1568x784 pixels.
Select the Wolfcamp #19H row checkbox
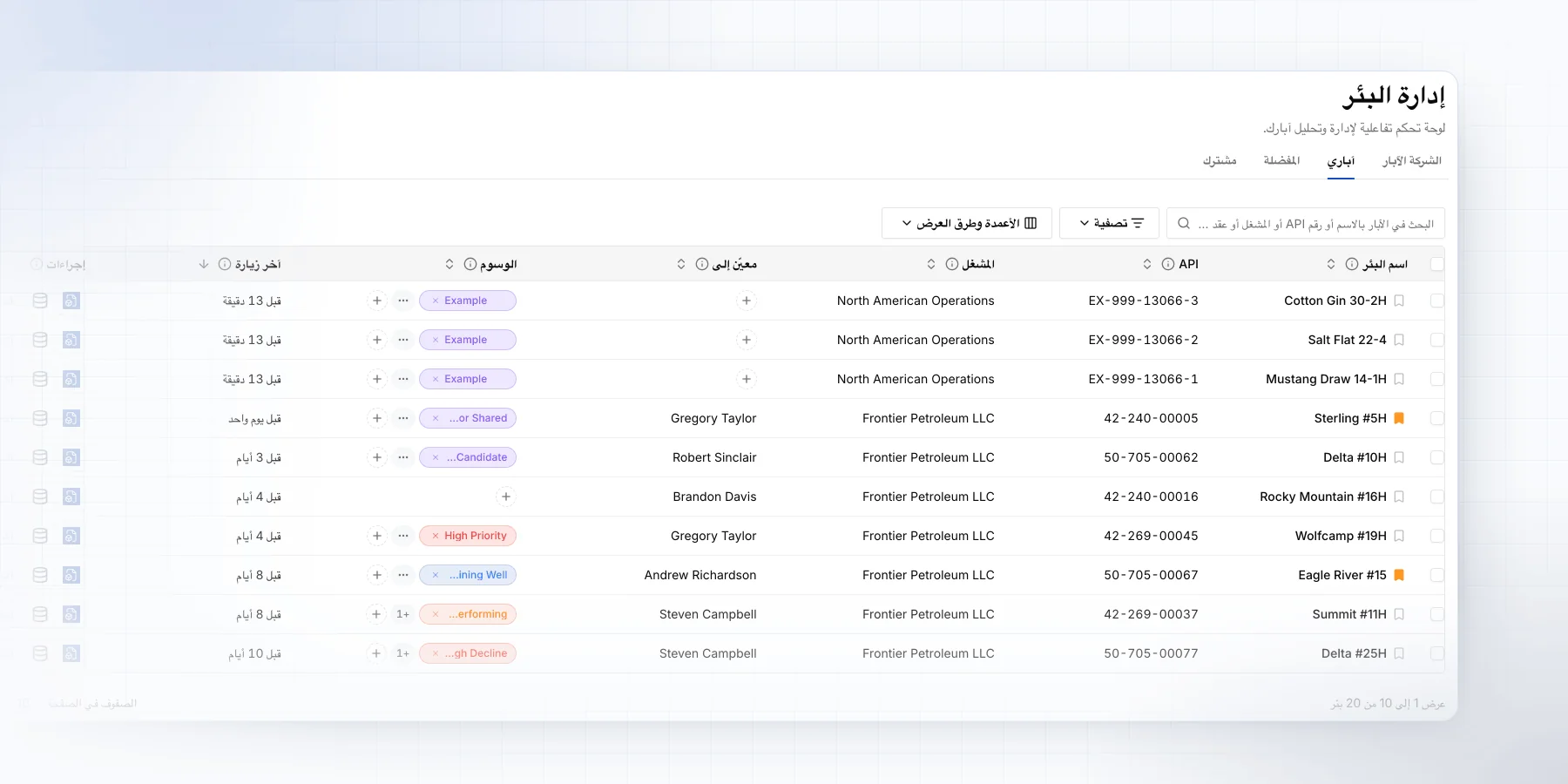(1437, 536)
